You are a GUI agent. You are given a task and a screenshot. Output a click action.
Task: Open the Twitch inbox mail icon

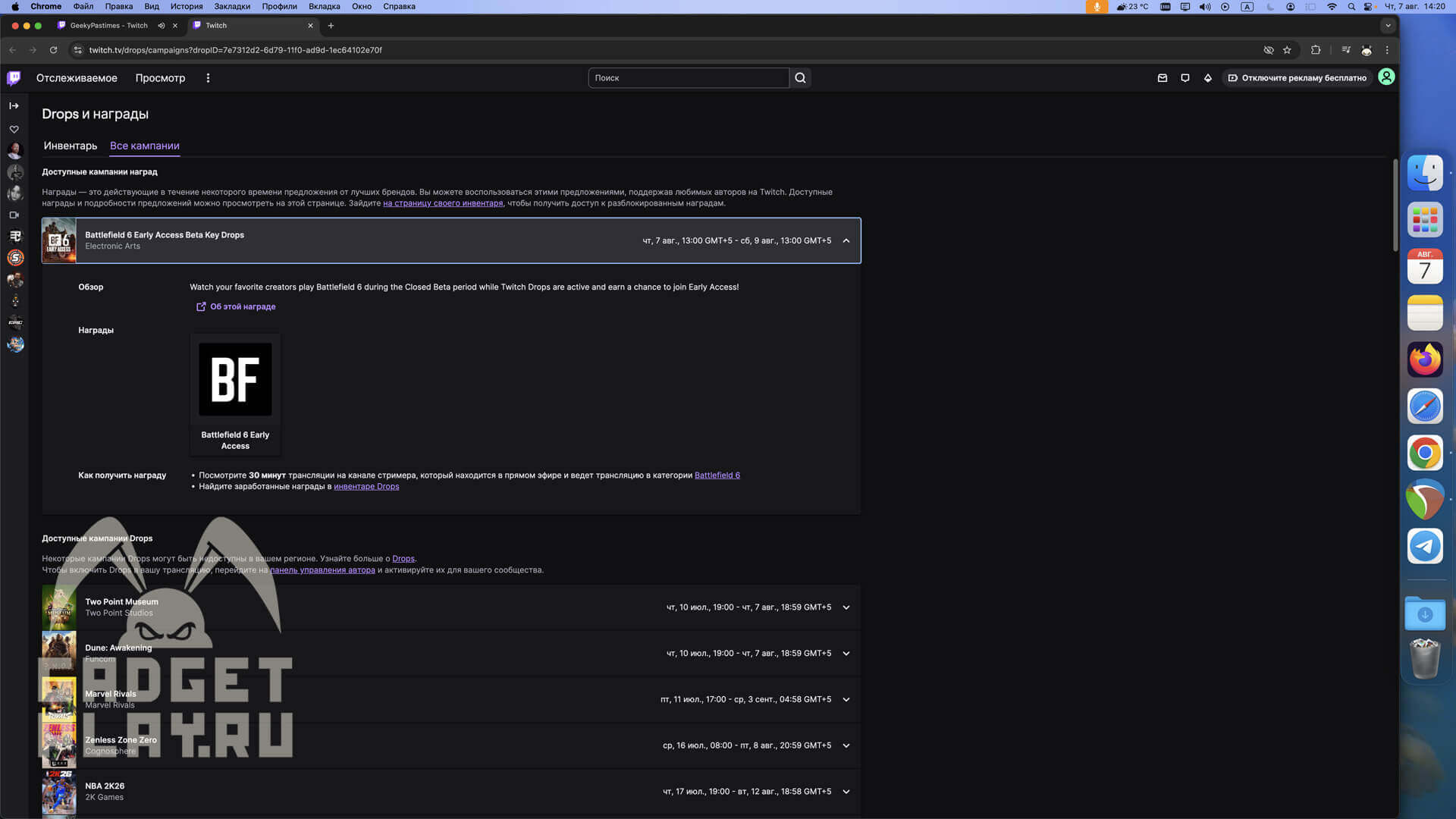tap(1163, 77)
